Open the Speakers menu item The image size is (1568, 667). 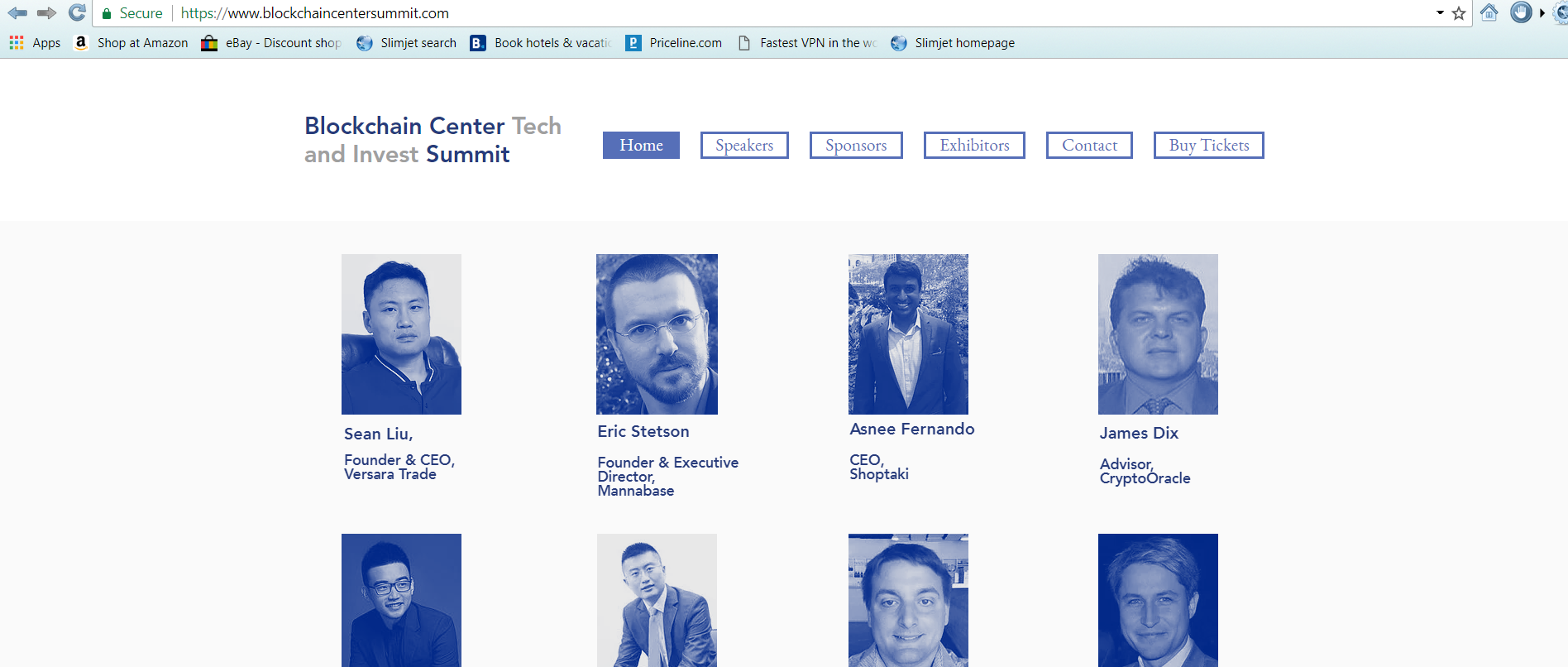744,145
